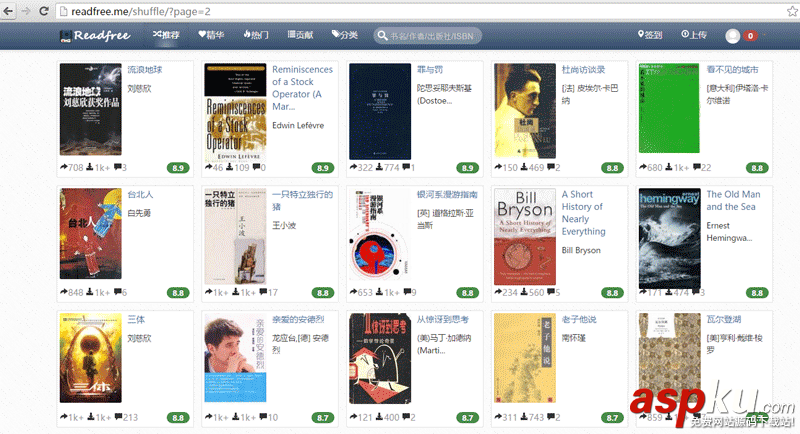Image resolution: width=800 pixels, height=434 pixels.
Task: Open the 精华 nav menu
Action: click(211, 35)
